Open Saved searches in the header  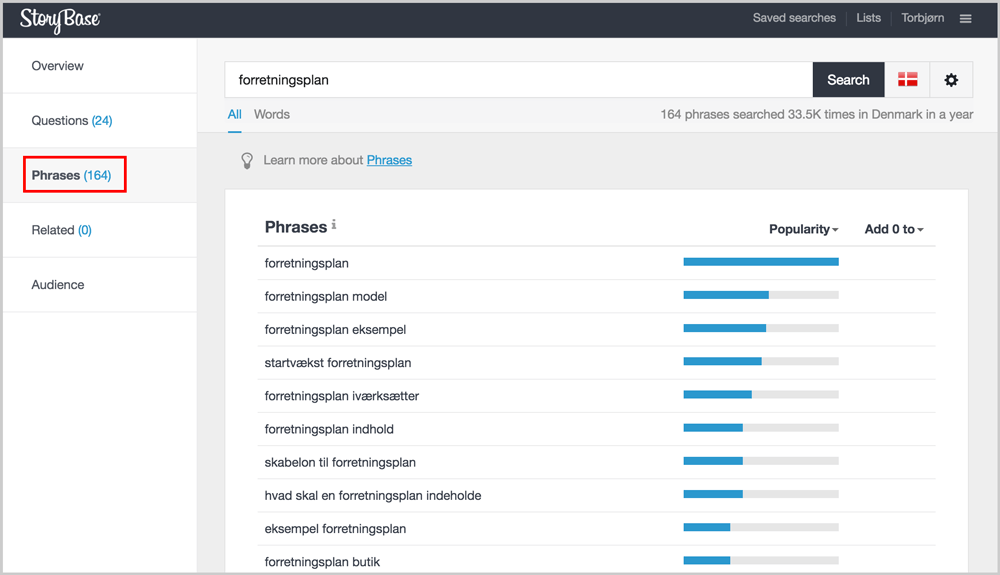point(794,18)
